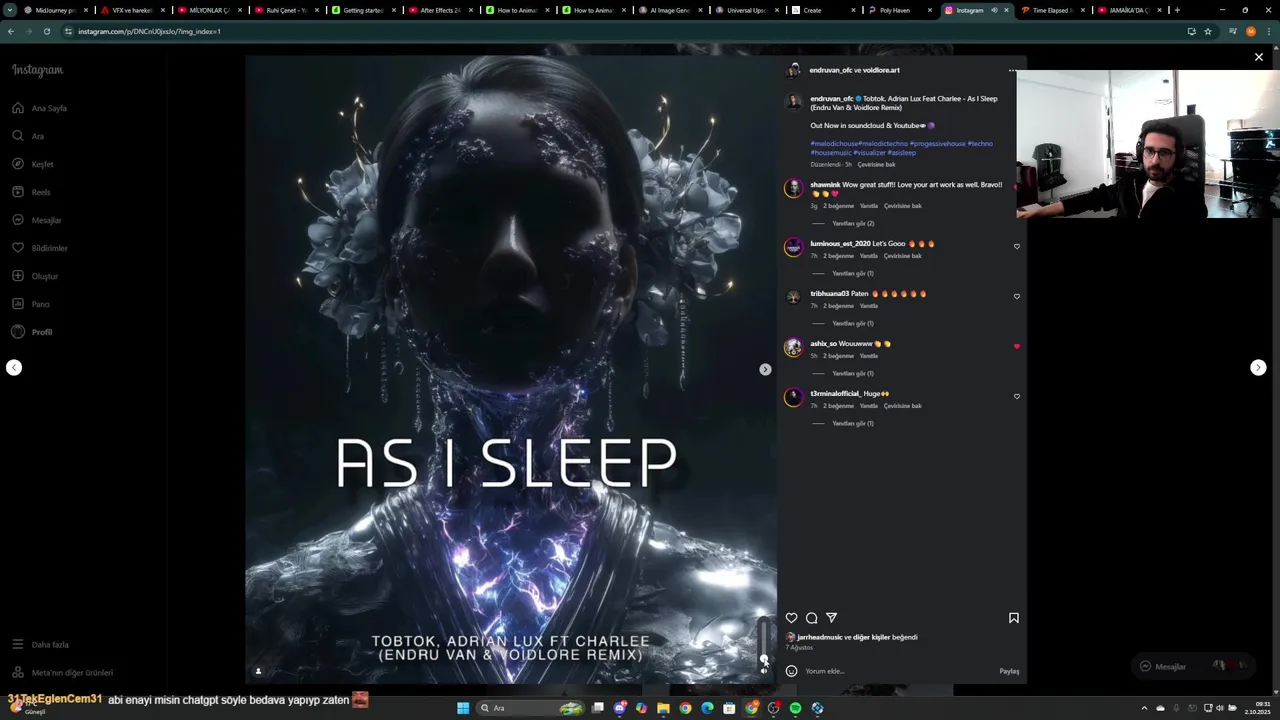This screenshot has width=1280, height=720.
Task: Show hidden system tray icons
Action: point(1144,708)
